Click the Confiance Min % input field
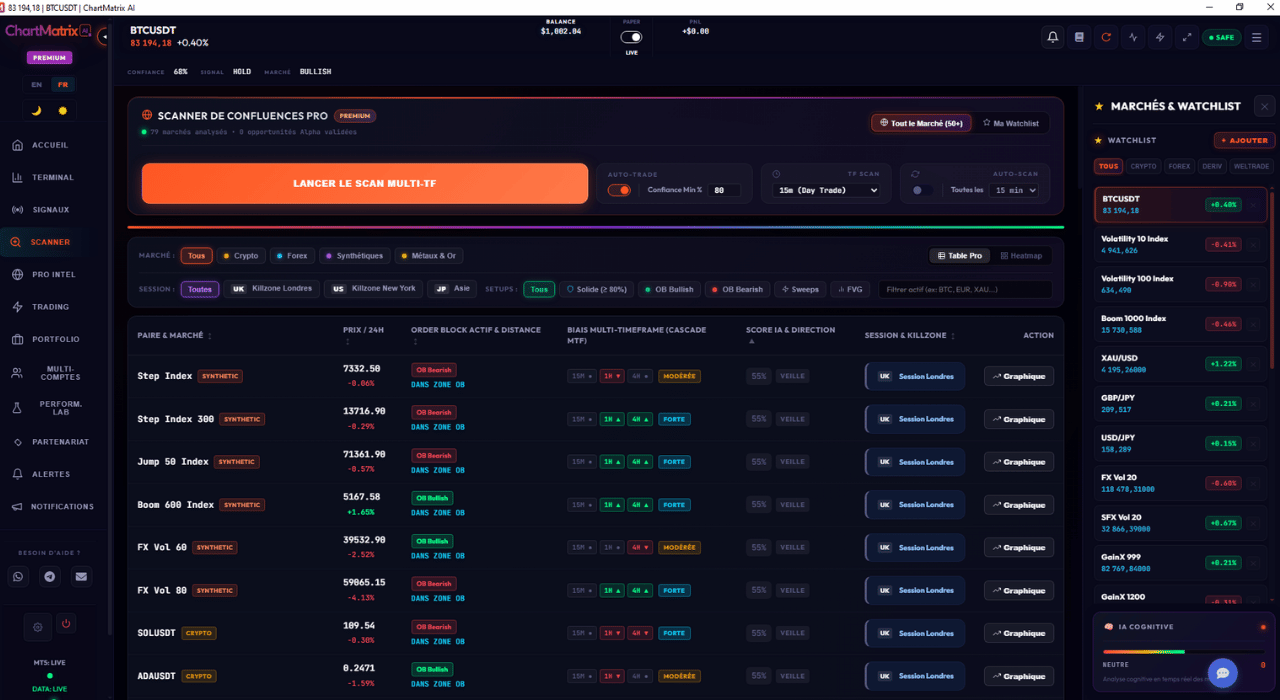Image resolution: width=1280 pixels, height=700 pixels. 724,190
